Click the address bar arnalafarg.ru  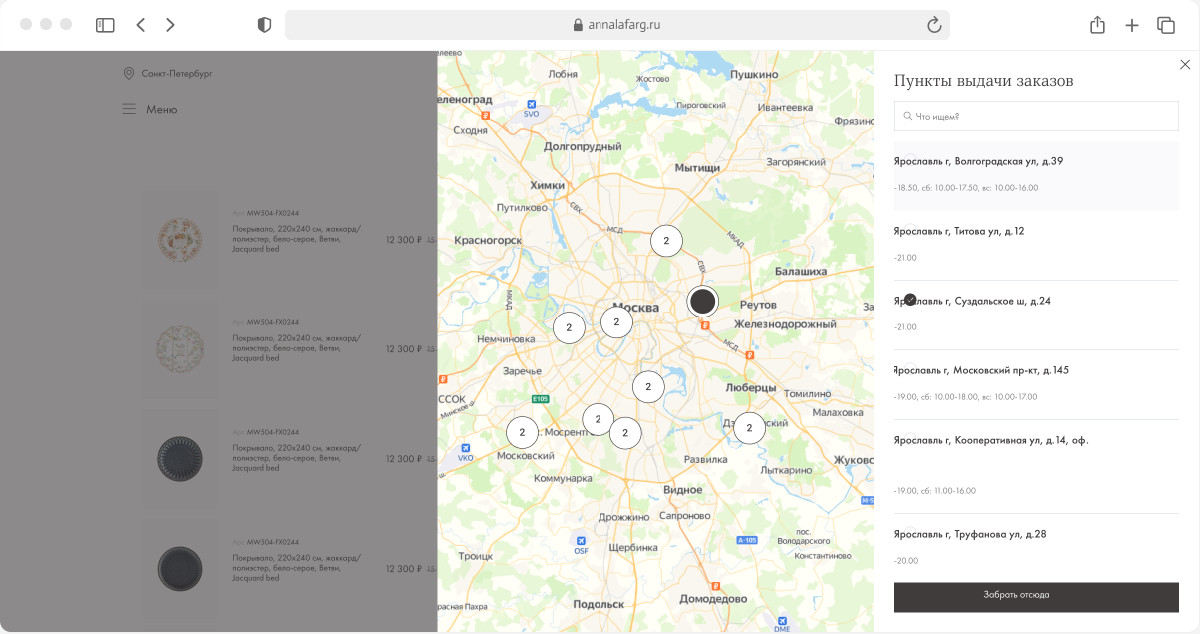pos(616,25)
